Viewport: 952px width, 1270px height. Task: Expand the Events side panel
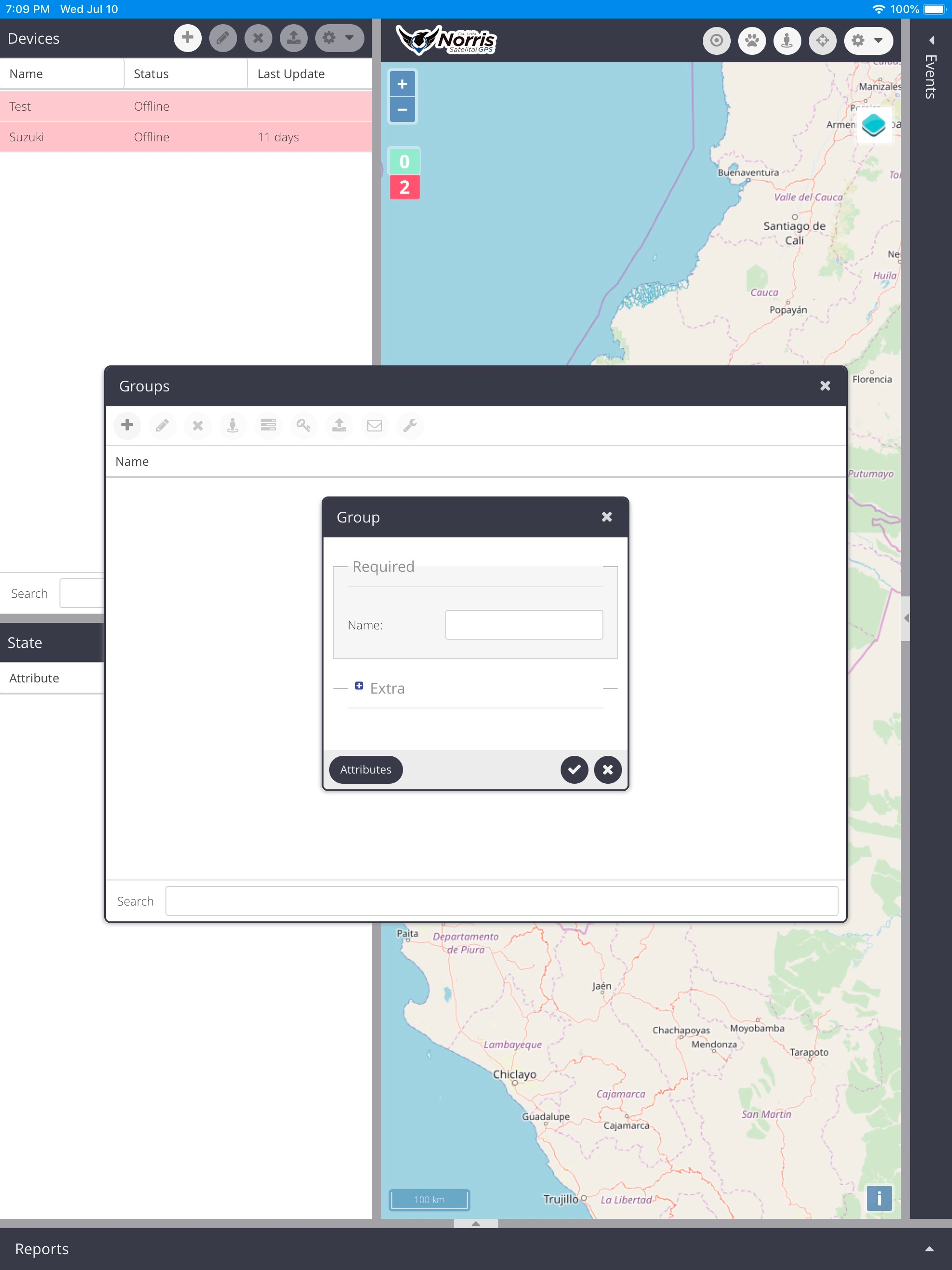[x=932, y=40]
